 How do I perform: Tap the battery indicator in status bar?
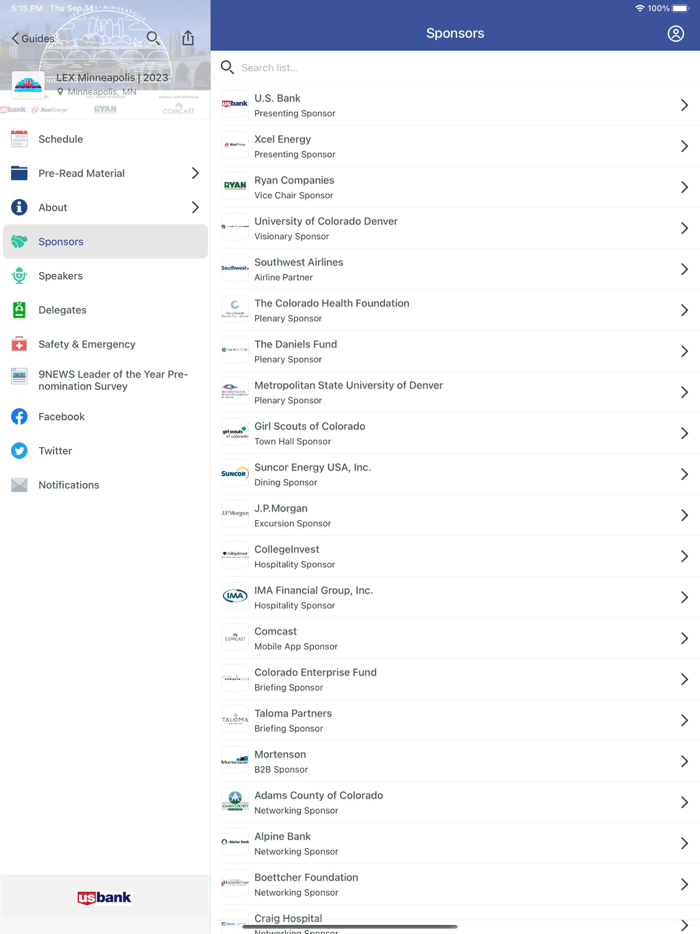680,8
